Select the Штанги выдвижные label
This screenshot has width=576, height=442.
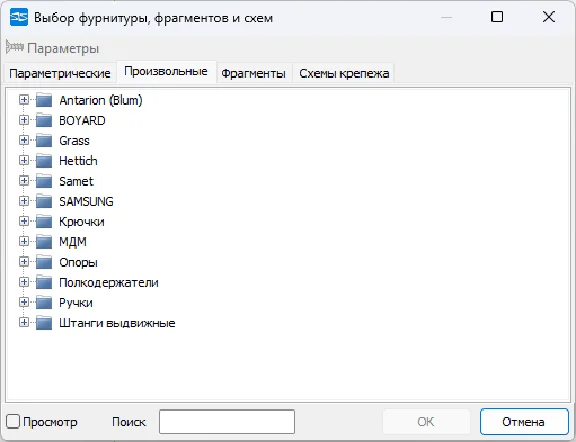[x=117, y=323]
